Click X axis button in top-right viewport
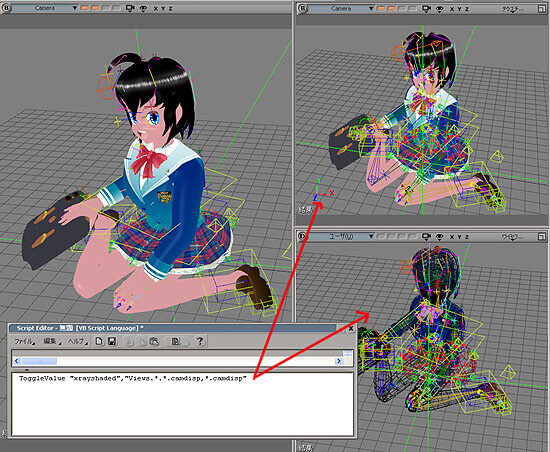Viewport: 550px width, 452px height. tap(452, 9)
